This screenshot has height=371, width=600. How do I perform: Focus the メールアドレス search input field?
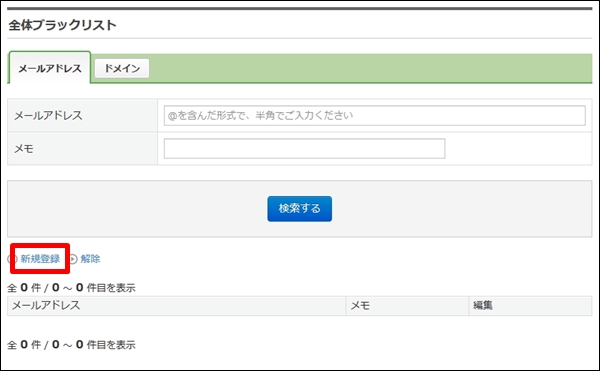coord(375,116)
